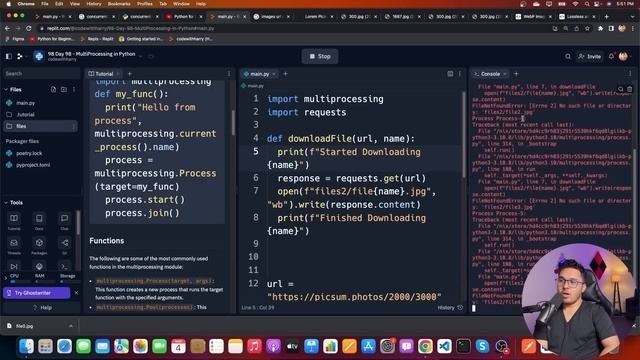Open the Threads tool
This screenshot has height=360, width=640.
click(14, 246)
